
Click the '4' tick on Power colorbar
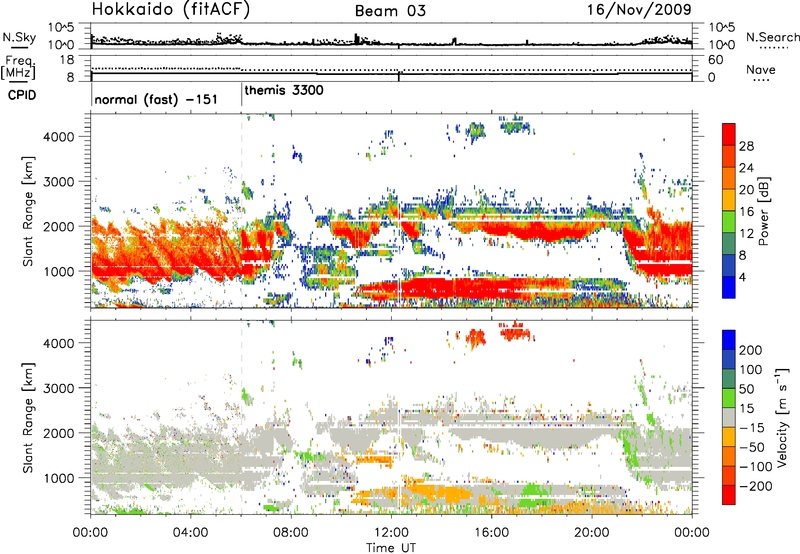(x=743, y=277)
